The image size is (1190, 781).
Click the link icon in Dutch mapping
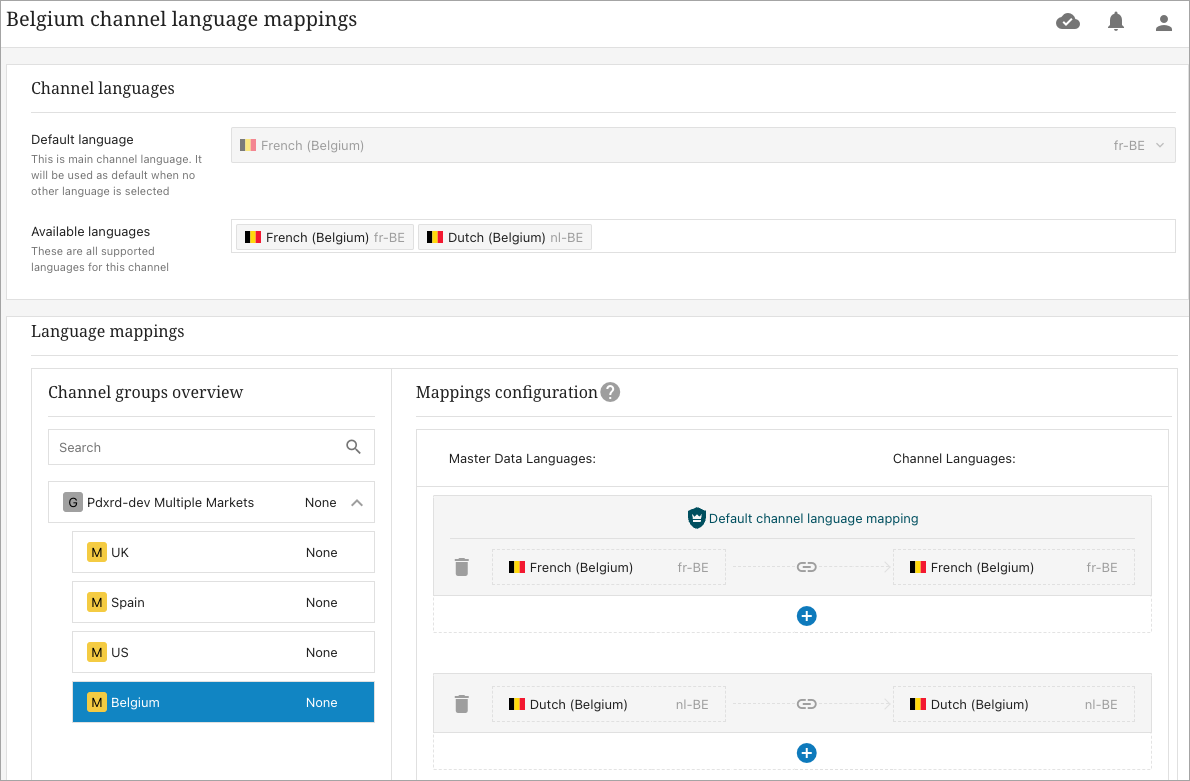[x=807, y=704]
